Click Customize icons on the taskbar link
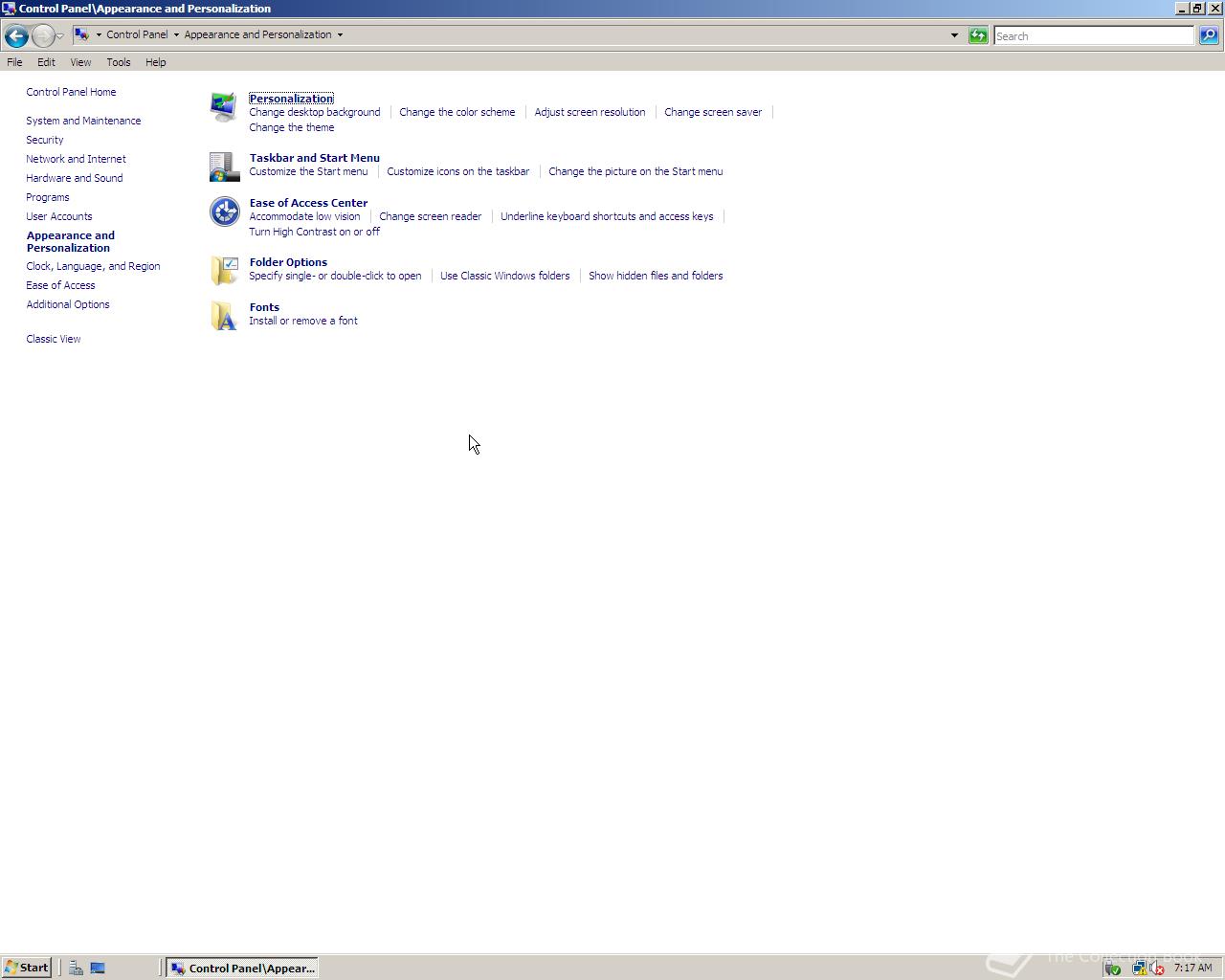Viewport: 1225px width, 980px height. coord(458,171)
